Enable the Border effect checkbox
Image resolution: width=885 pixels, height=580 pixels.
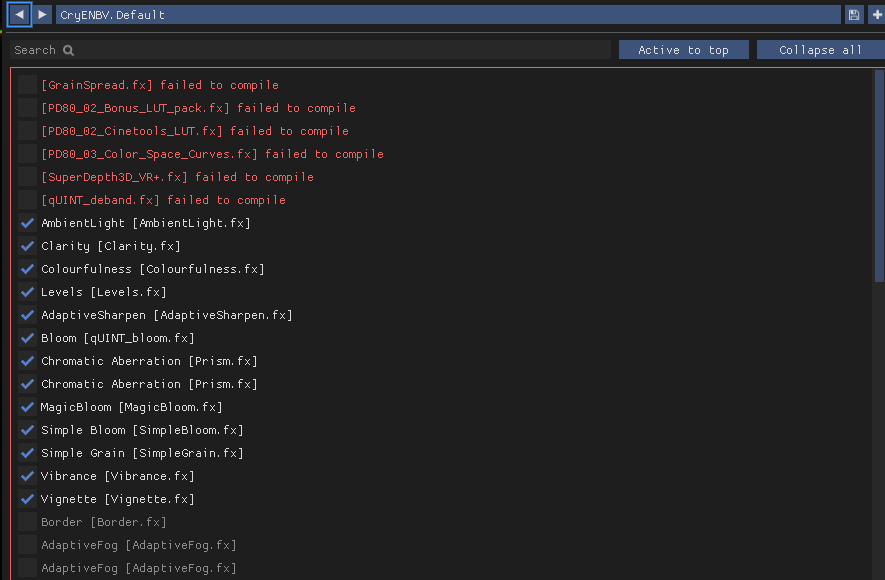pyautogui.click(x=27, y=522)
